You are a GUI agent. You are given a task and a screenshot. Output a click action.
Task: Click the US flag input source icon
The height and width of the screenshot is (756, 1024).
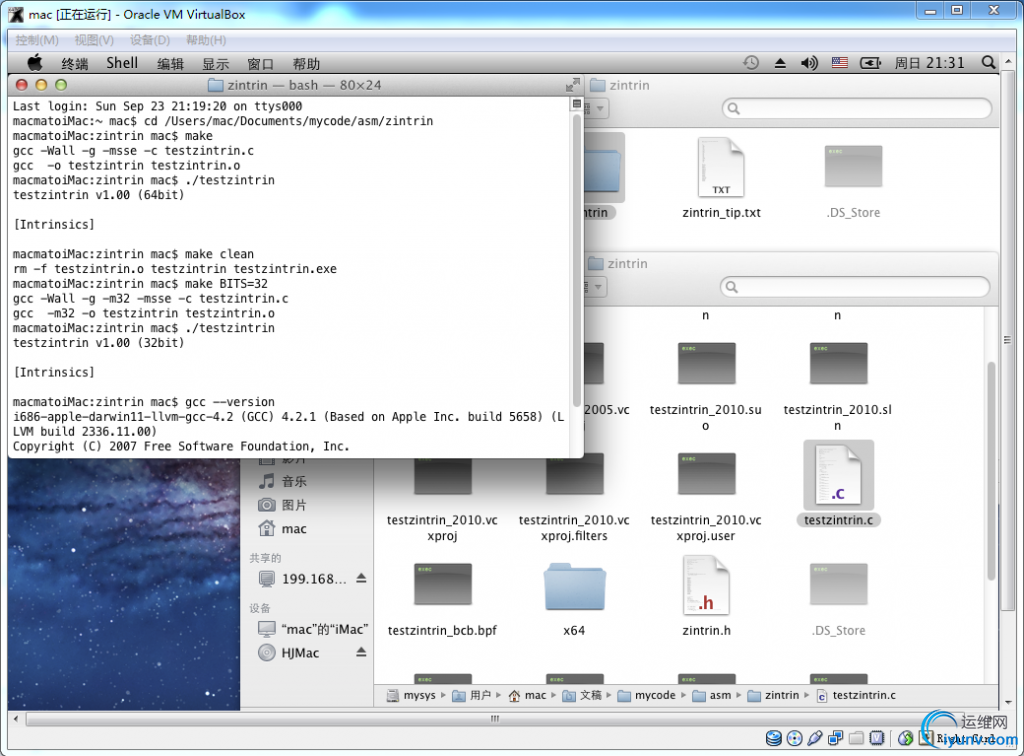[x=839, y=63]
